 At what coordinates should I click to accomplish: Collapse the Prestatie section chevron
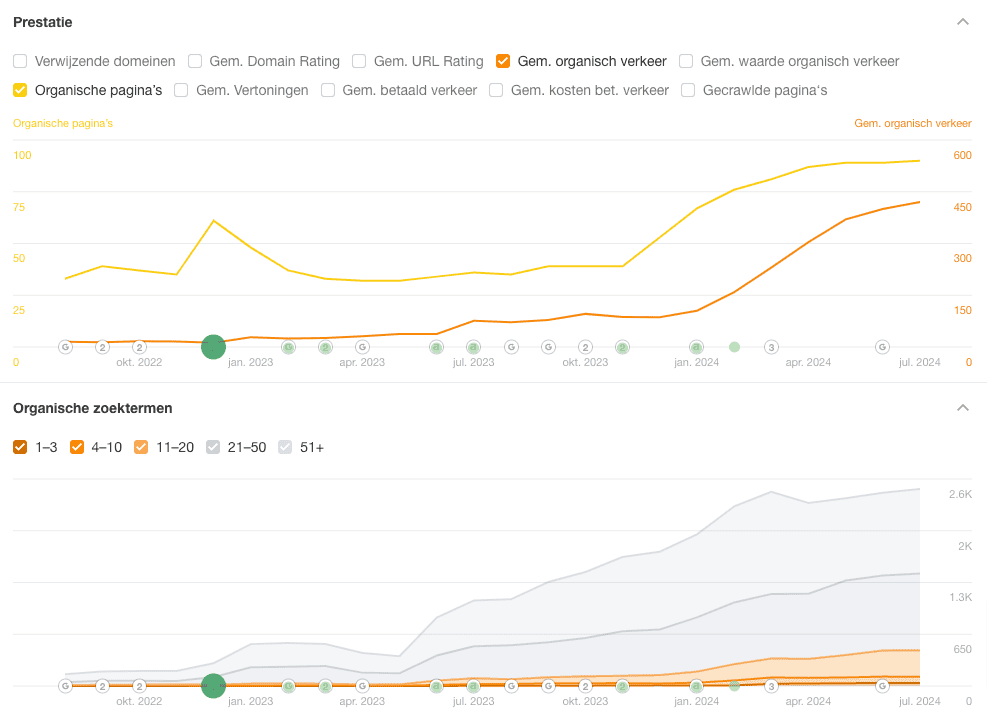(x=962, y=22)
